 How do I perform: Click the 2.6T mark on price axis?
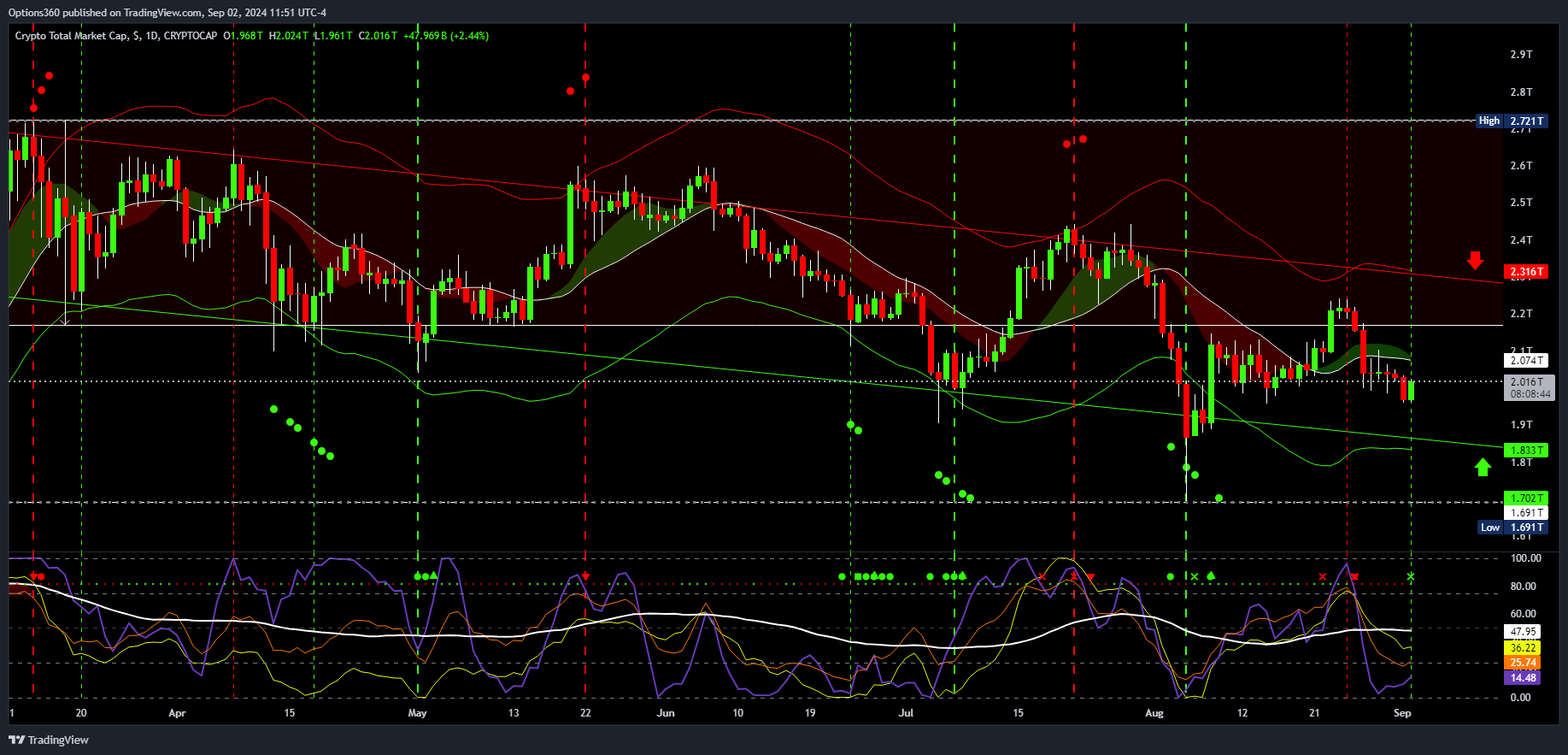(x=1521, y=166)
